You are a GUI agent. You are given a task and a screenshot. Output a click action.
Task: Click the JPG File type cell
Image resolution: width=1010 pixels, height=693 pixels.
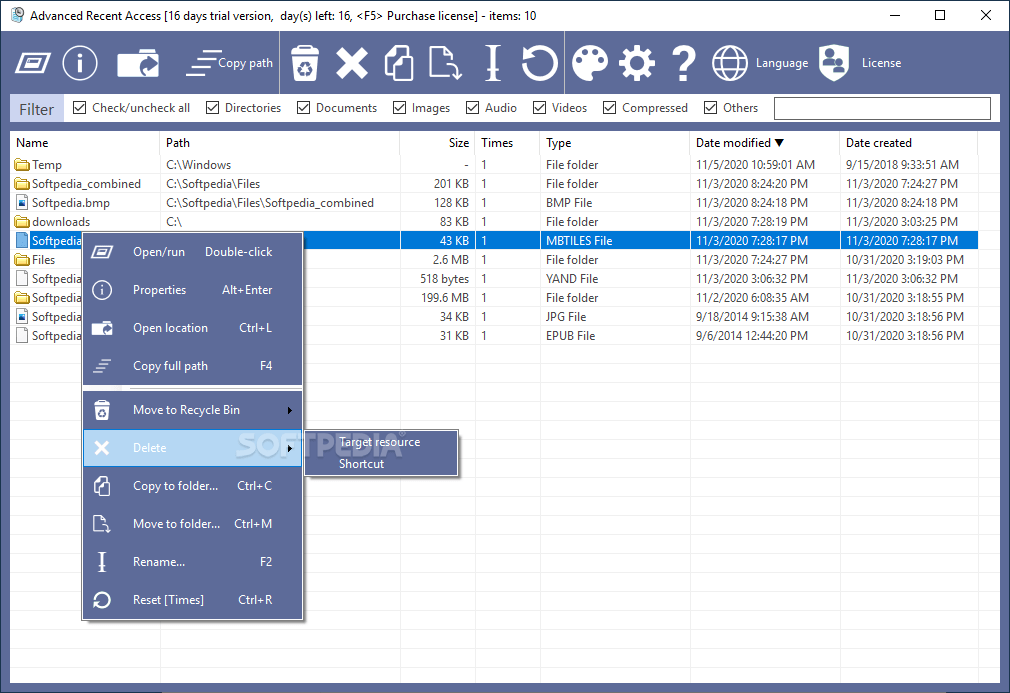pyautogui.click(x=566, y=317)
